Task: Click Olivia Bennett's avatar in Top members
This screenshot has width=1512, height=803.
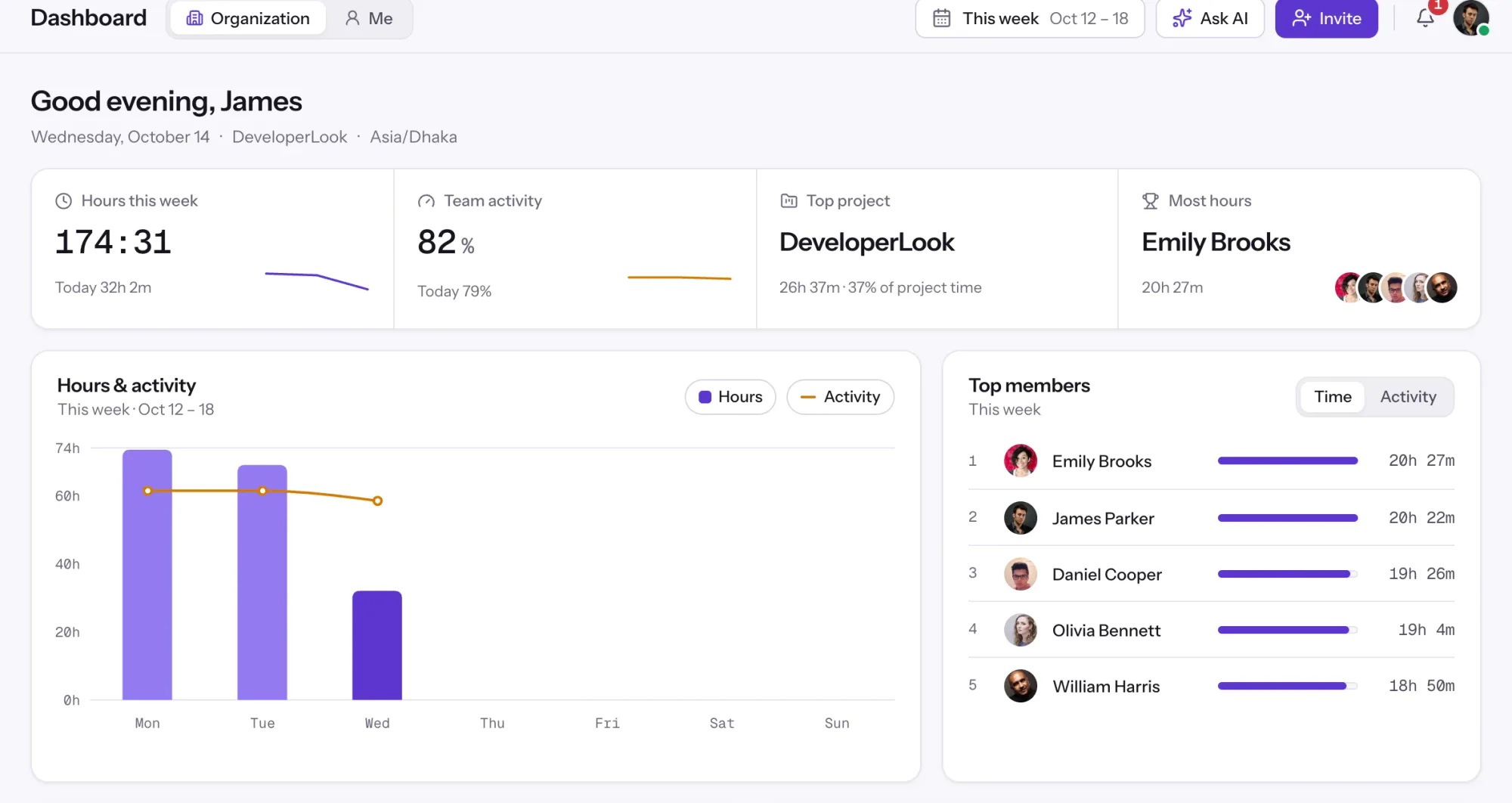Action: (x=1021, y=630)
